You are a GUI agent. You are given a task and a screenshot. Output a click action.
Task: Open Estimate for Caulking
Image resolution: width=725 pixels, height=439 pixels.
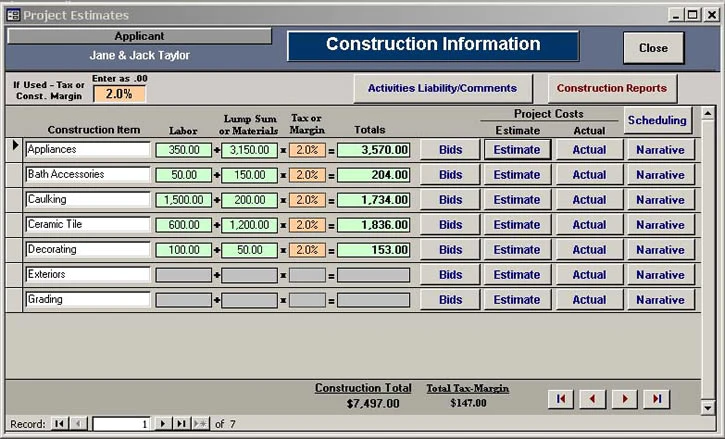[517, 200]
